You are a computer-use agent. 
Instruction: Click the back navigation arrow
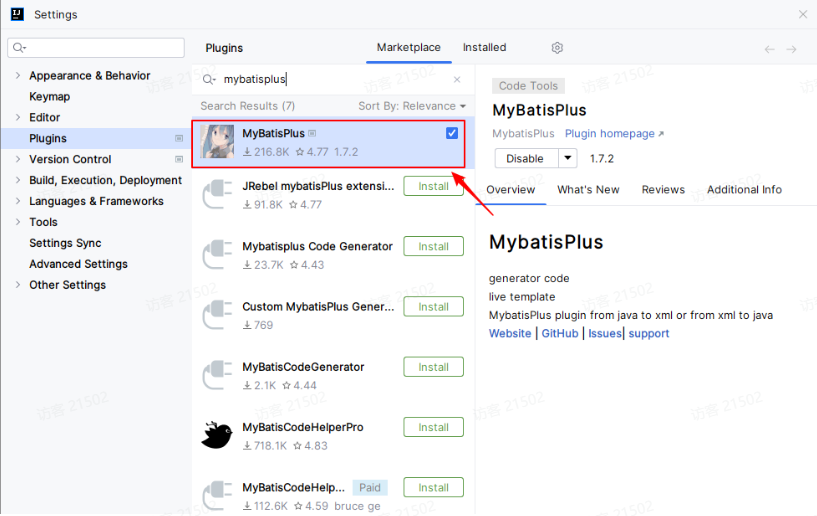pyautogui.click(x=770, y=50)
